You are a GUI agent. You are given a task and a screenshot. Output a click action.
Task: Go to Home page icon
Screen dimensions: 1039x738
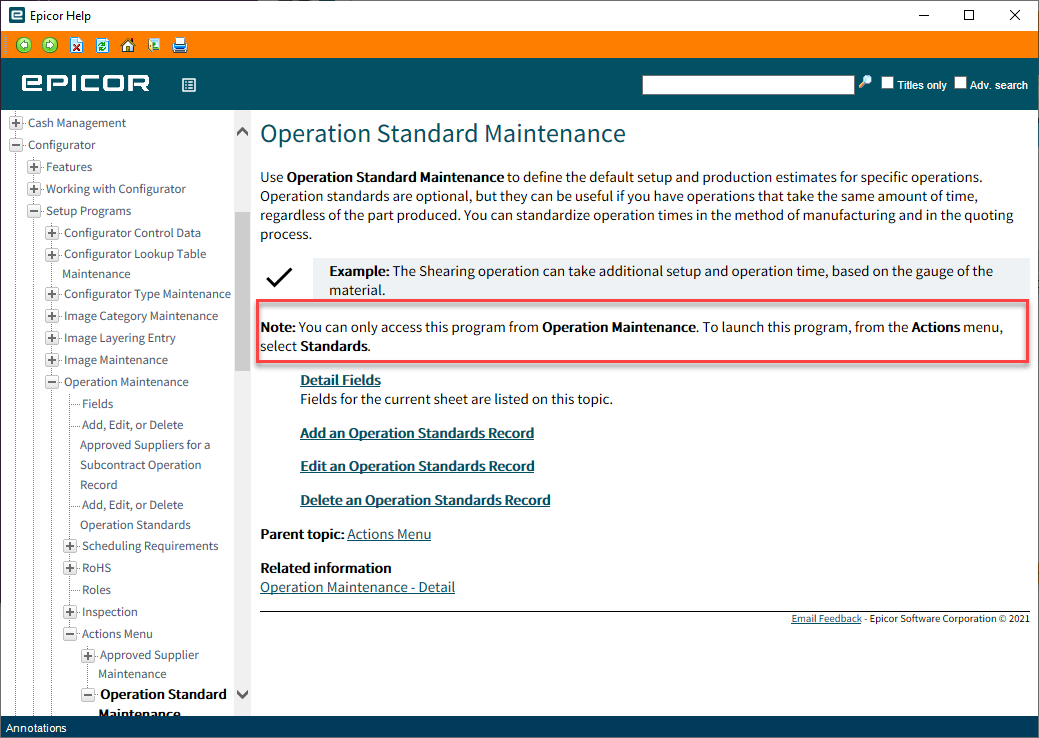point(128,45)
